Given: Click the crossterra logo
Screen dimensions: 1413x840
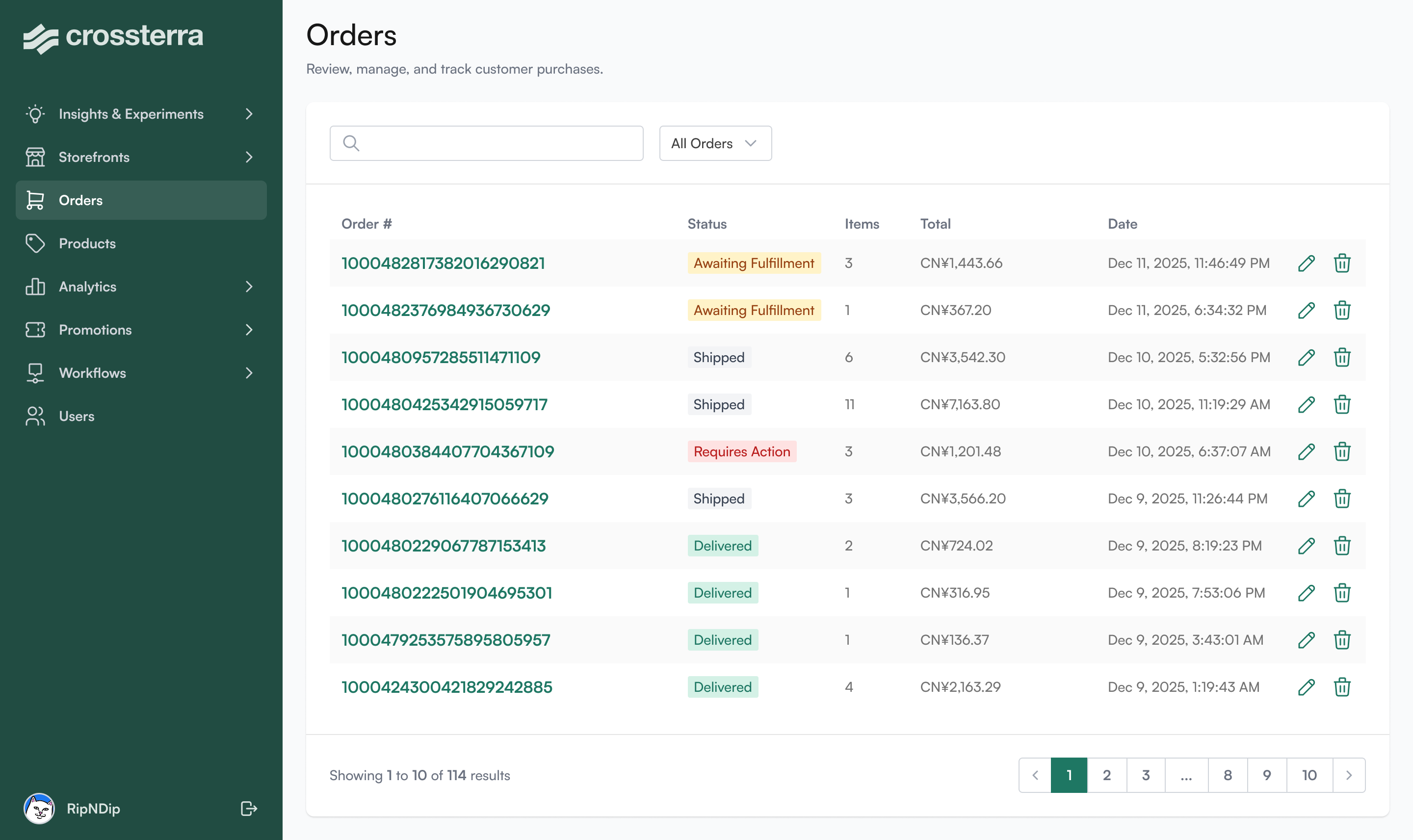Looking at the screenshot, I should tap(113, 37).
